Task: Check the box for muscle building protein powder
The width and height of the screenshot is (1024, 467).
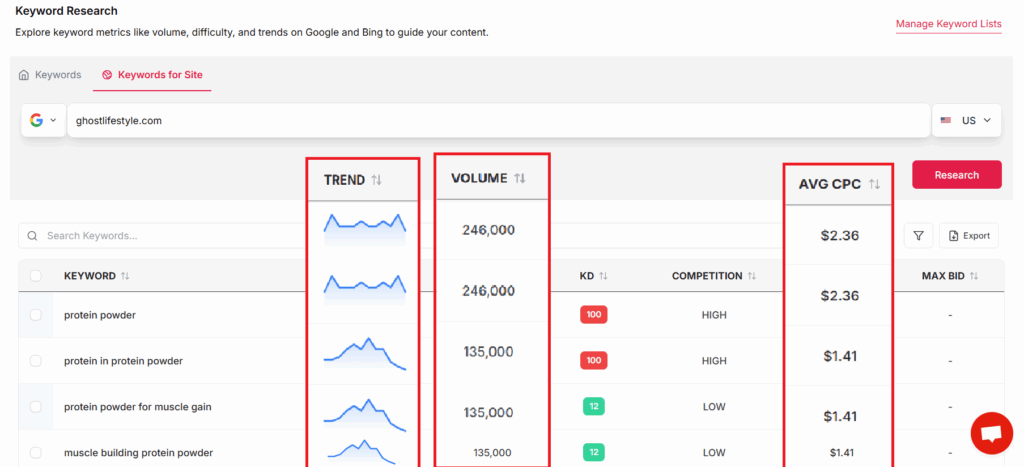Action: click(36, 452)
